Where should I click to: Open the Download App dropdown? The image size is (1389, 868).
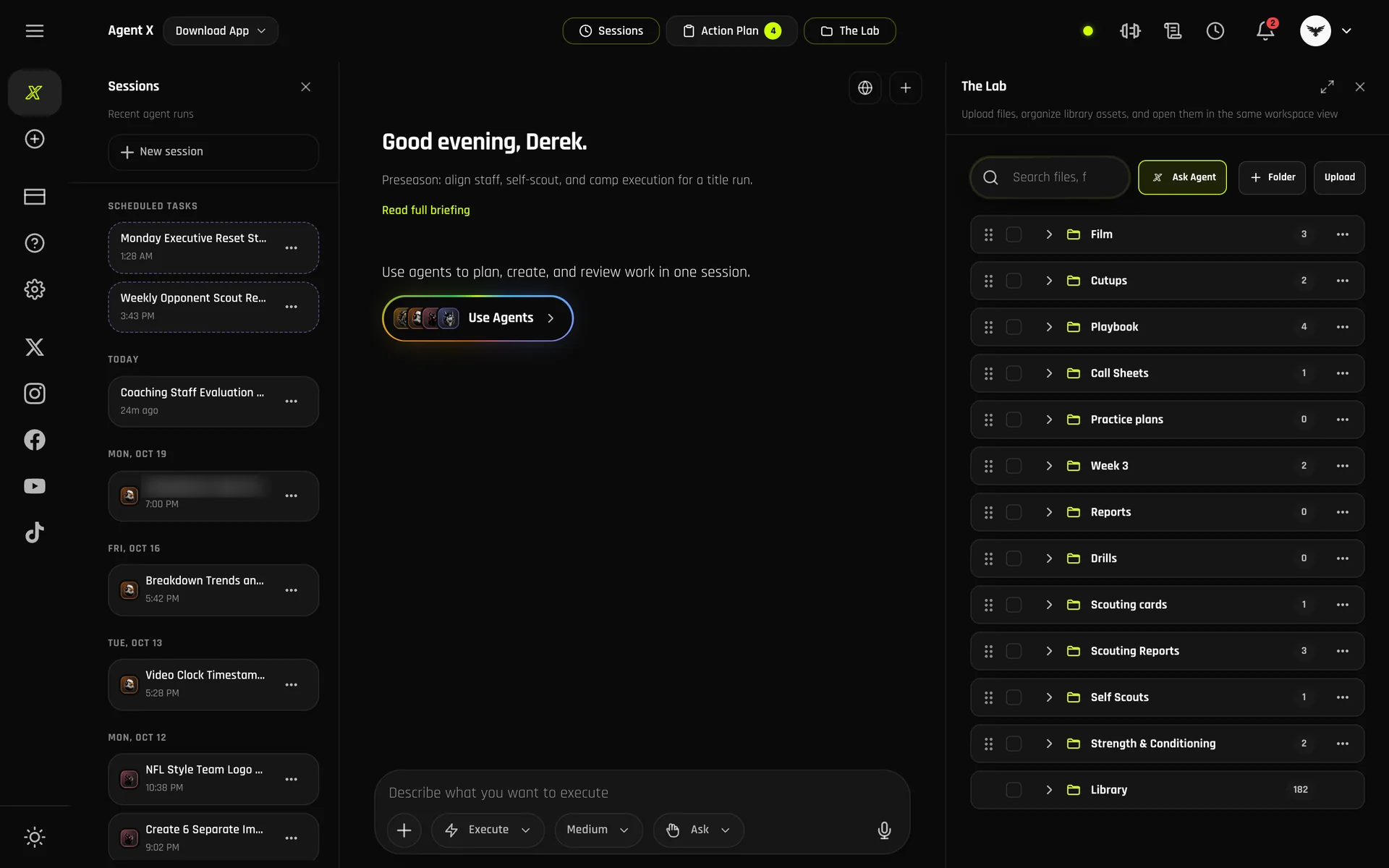[221, 30]
